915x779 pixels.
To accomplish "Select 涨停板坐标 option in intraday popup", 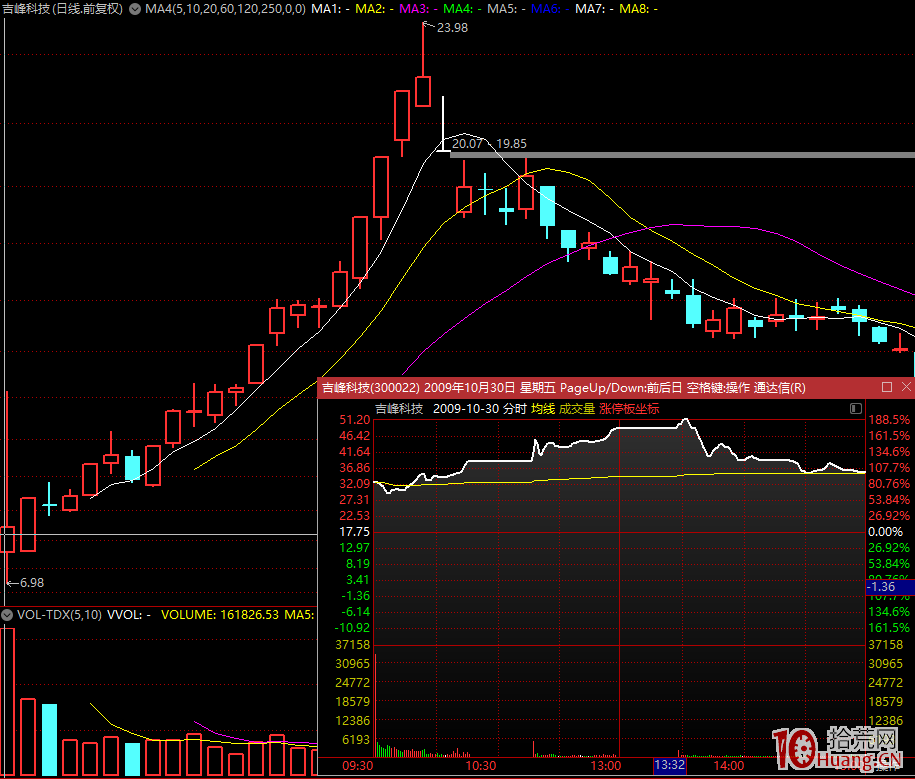I will [x=629, y=408].
